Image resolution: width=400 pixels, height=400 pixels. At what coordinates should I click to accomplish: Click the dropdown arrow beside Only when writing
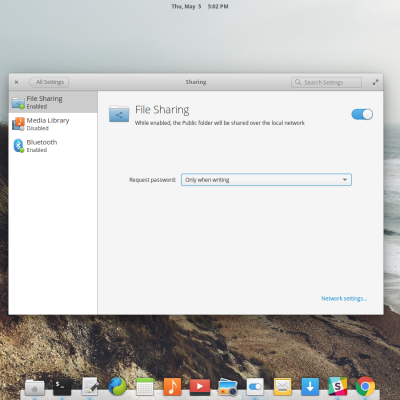[x=345, y=180]
